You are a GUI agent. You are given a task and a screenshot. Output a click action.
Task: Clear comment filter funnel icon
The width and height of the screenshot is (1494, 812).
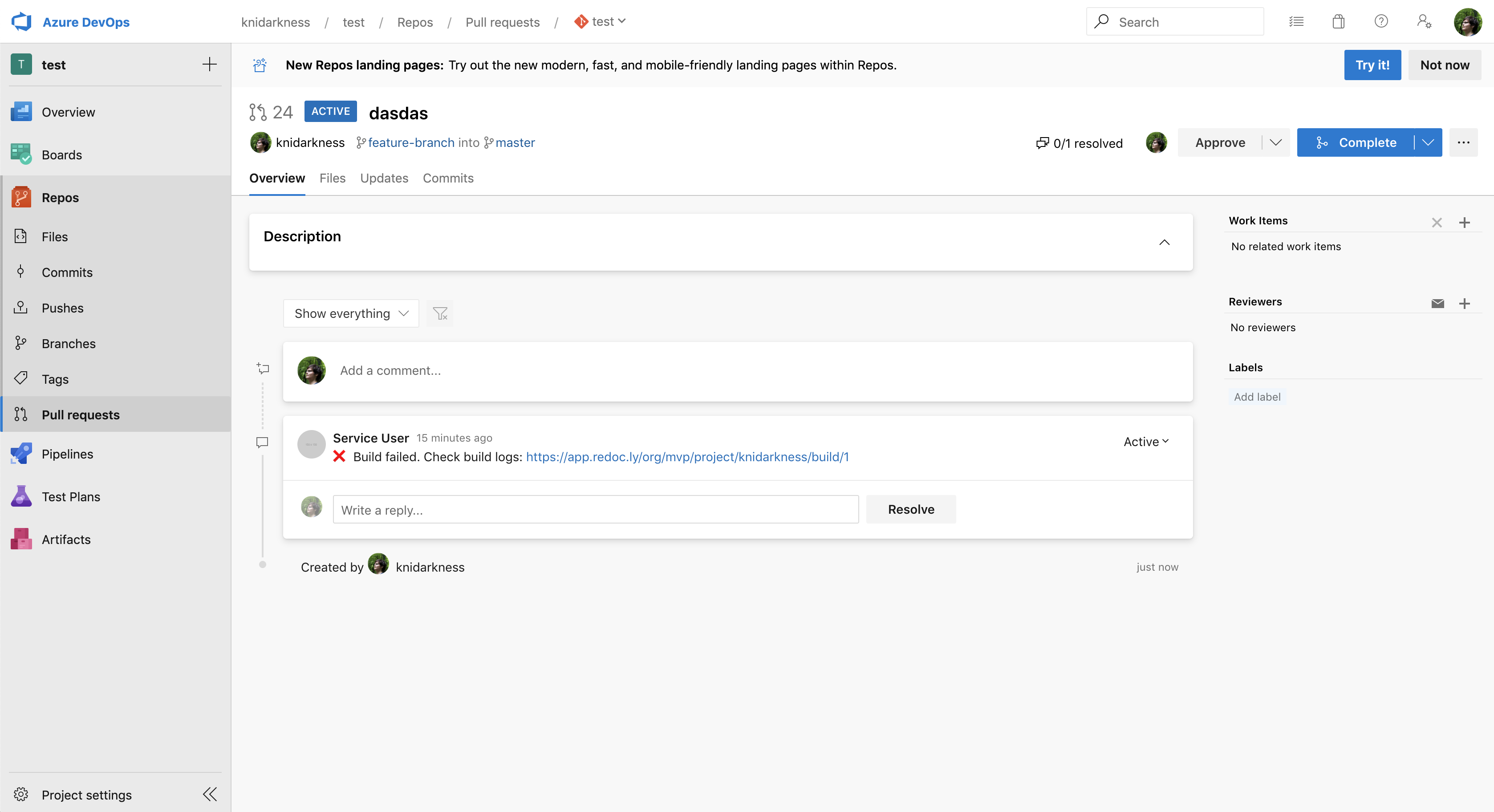440,314
